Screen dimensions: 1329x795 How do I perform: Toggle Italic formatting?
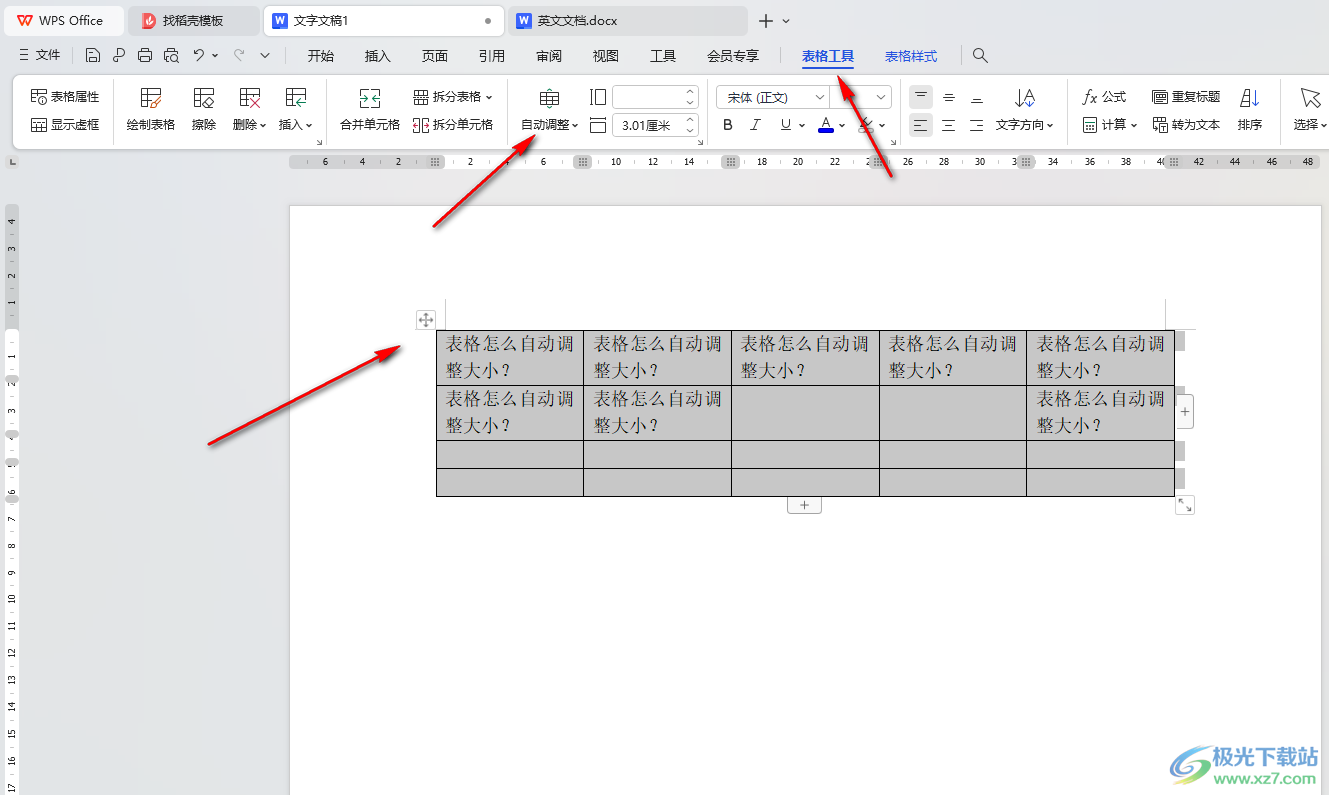(x=756, y=125)
